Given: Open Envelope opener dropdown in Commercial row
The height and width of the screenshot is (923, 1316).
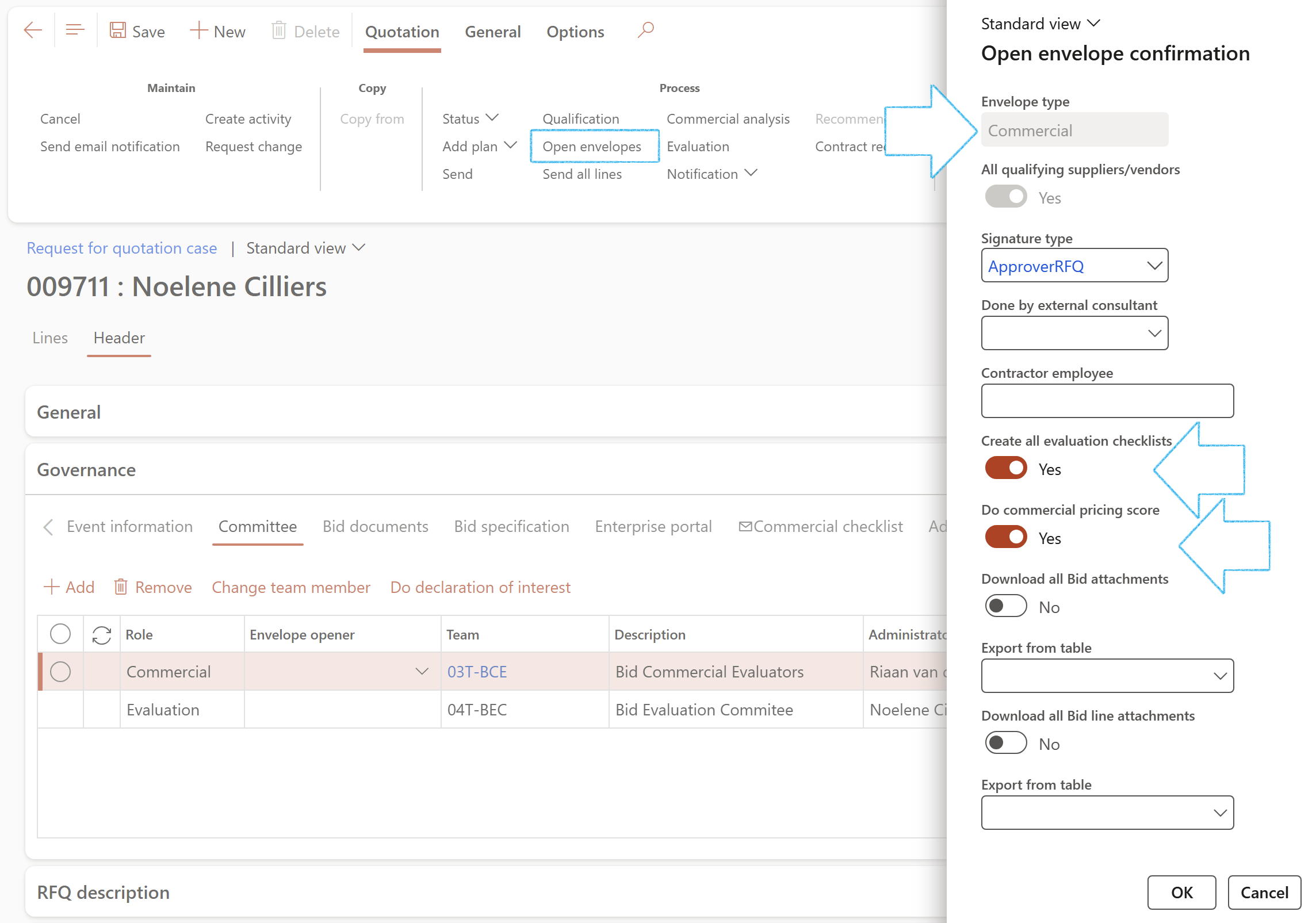Looking at the screenshot, I should point(422,672).
